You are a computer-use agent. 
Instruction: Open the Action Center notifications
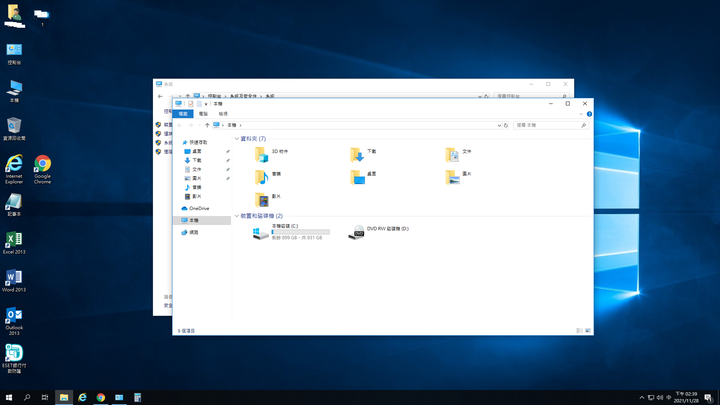(x=709, y=398)
